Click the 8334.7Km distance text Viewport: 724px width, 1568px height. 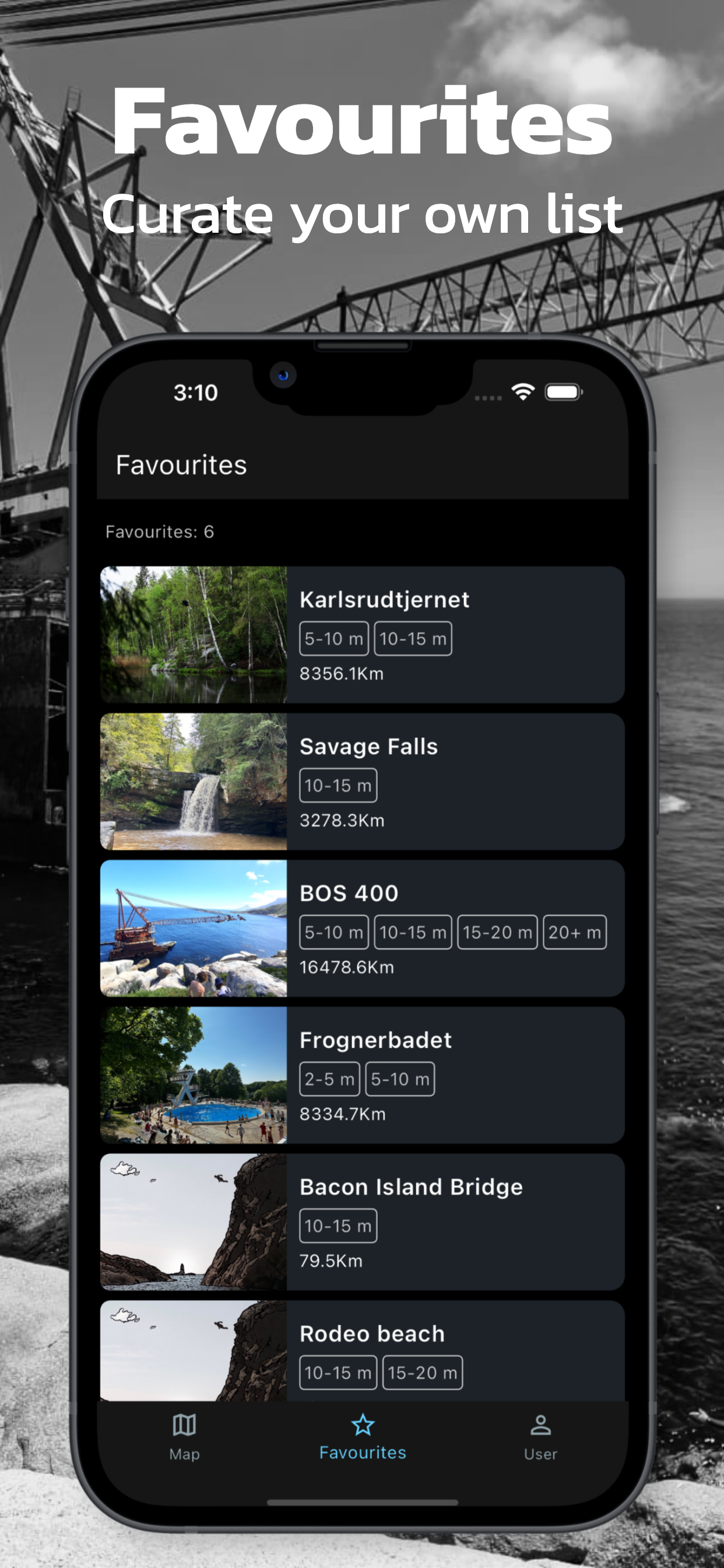pyautogui.click(x=343, y=1114)
